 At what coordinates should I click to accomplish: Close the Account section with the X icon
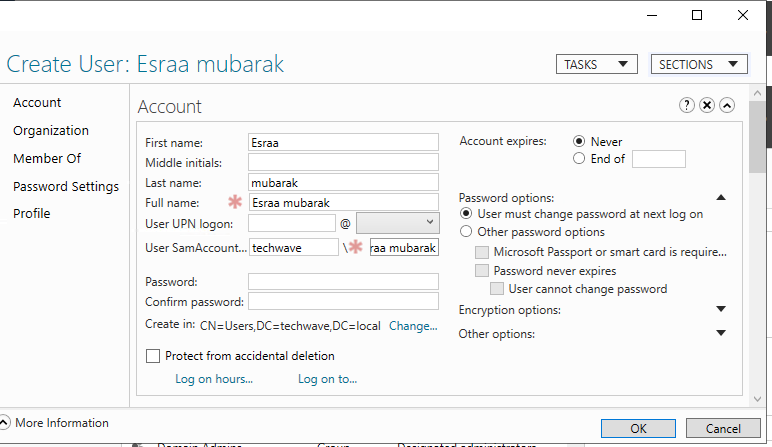click(707, 106)
